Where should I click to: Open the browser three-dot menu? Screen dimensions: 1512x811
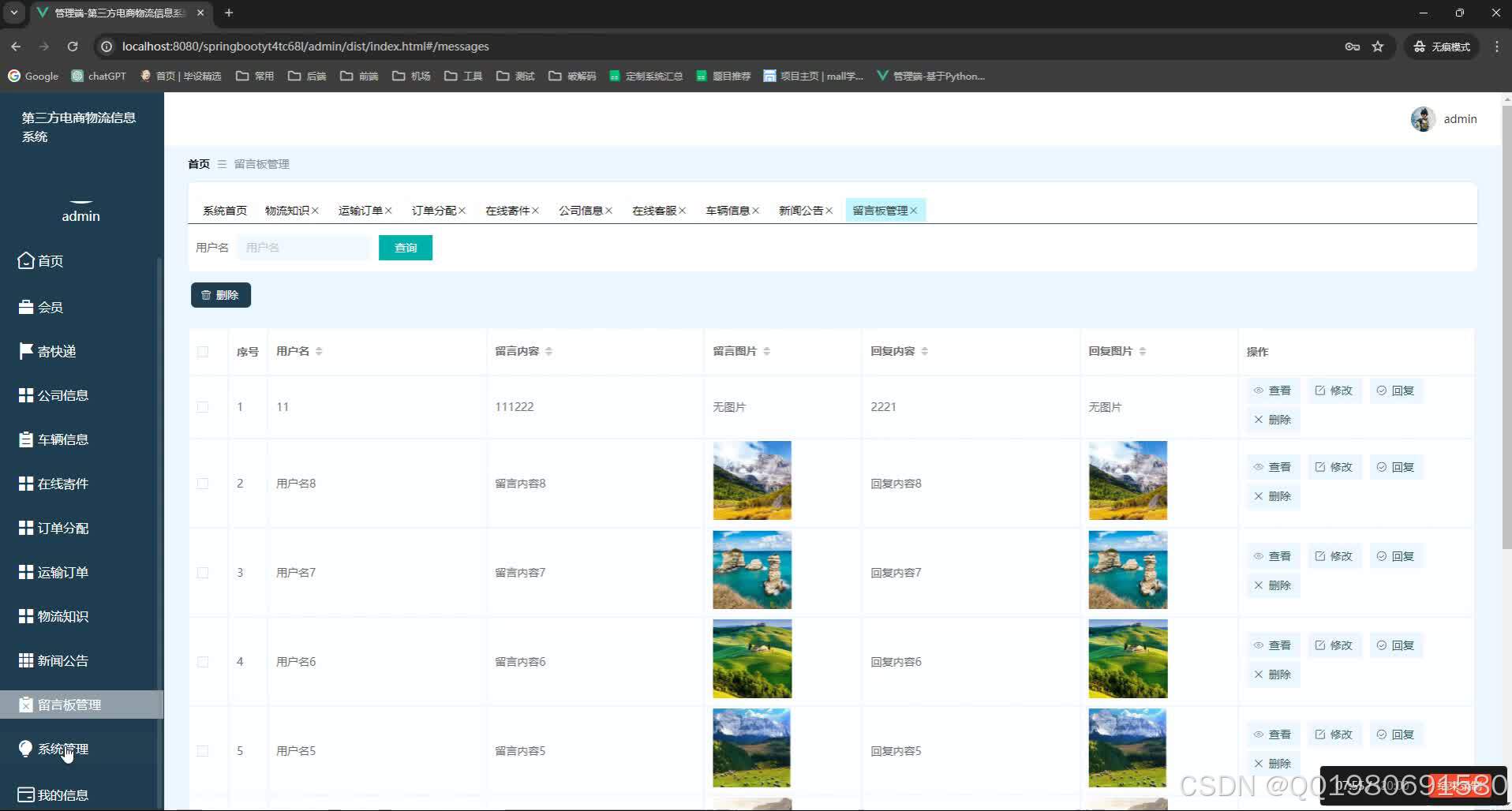(1496, 47)
